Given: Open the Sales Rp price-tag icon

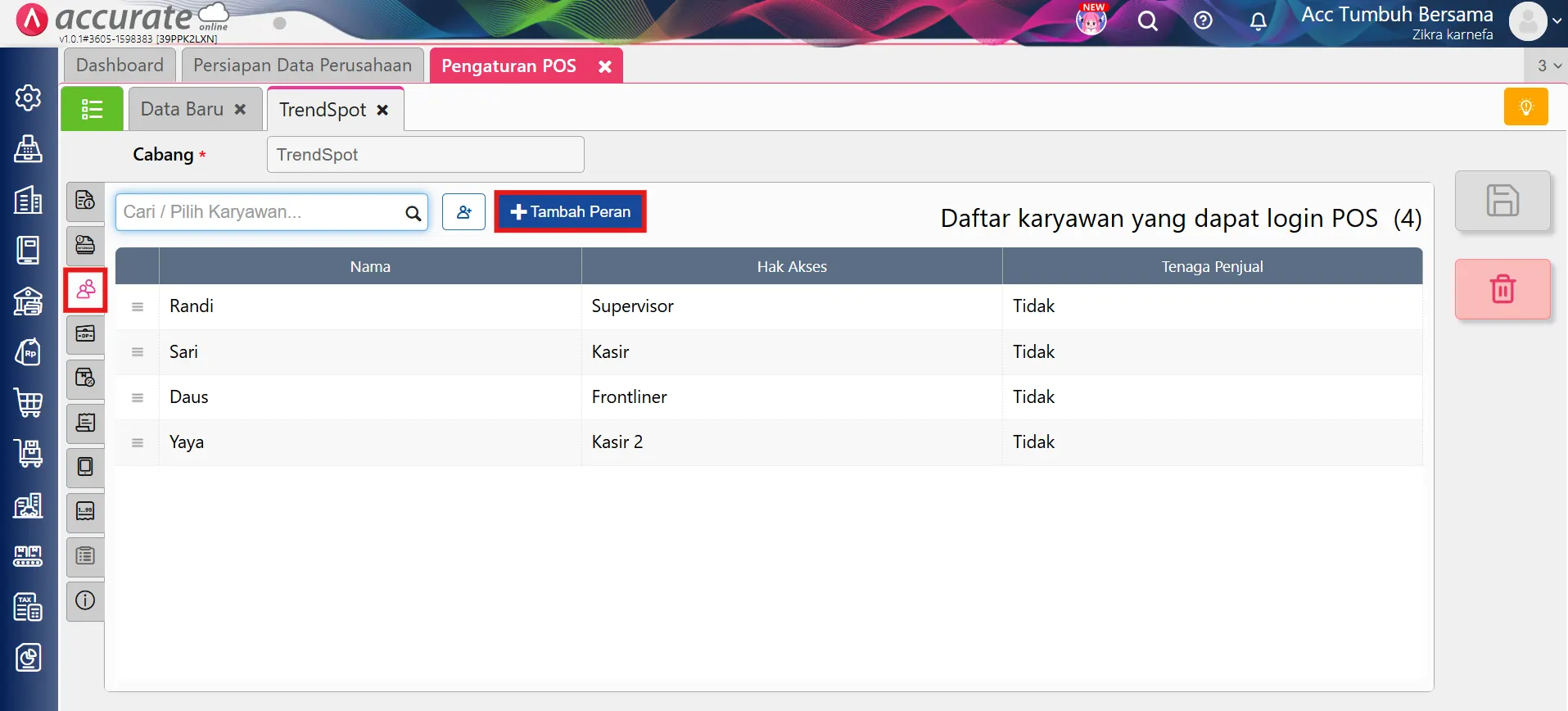Looking at the screenshot, I should (x=28, y=352).
